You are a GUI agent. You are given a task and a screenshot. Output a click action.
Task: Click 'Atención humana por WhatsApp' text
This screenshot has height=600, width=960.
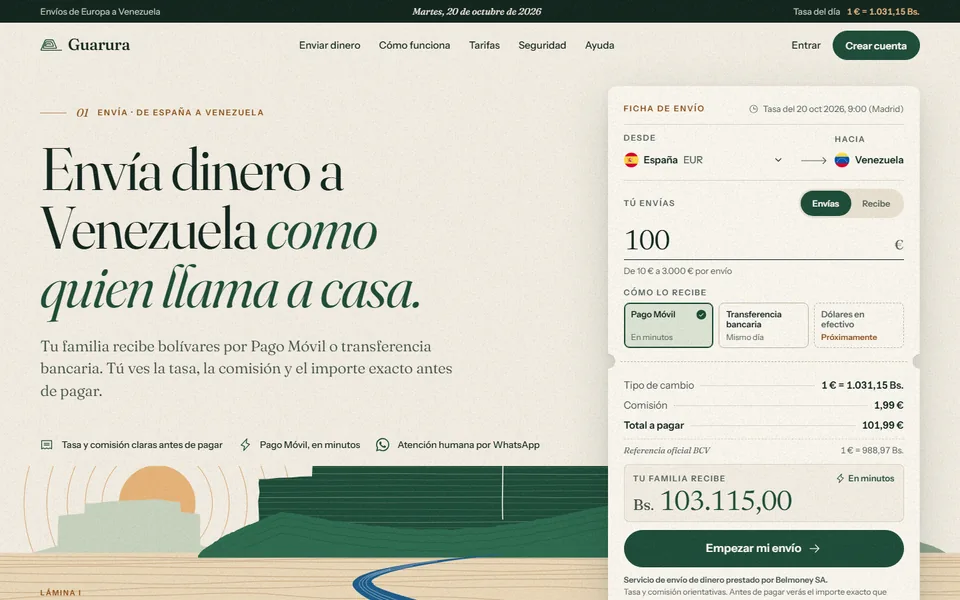[x=468, y=444]
